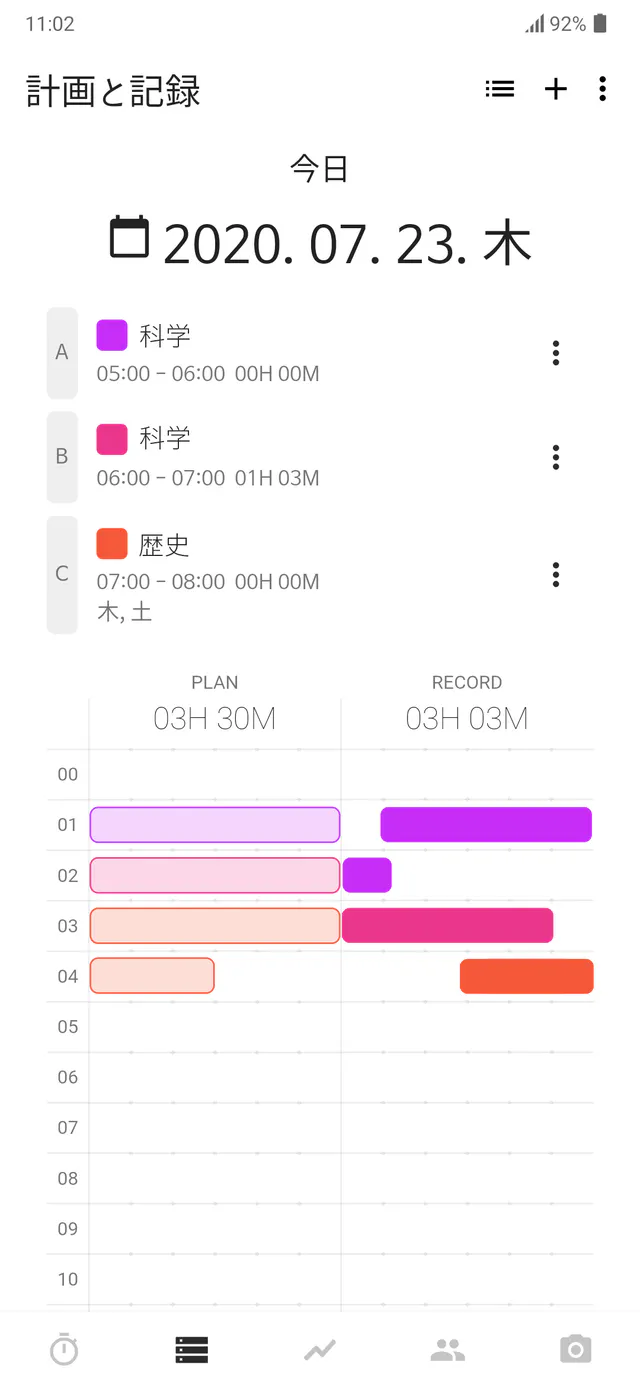Open options for plan B 科学

point(555,457)
